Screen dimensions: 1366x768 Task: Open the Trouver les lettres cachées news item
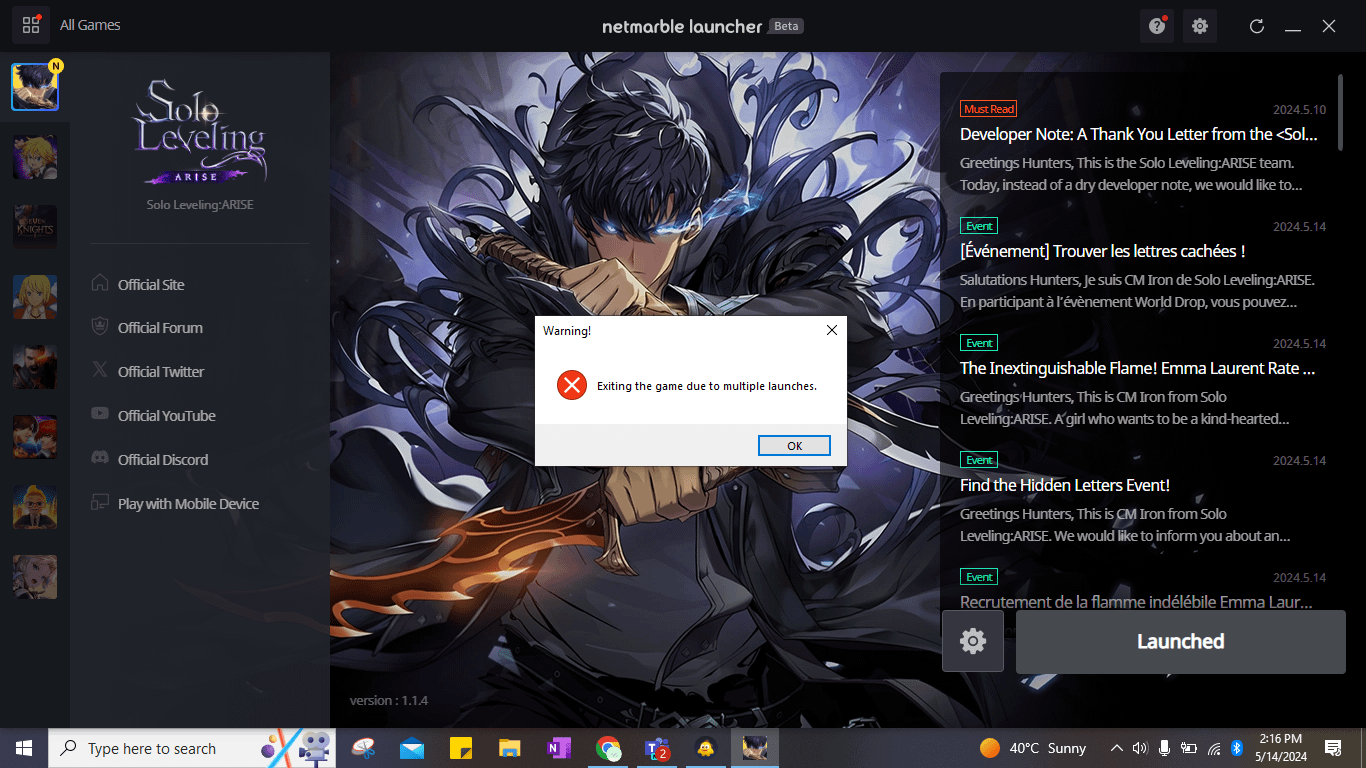click(x=1102, y=251)
